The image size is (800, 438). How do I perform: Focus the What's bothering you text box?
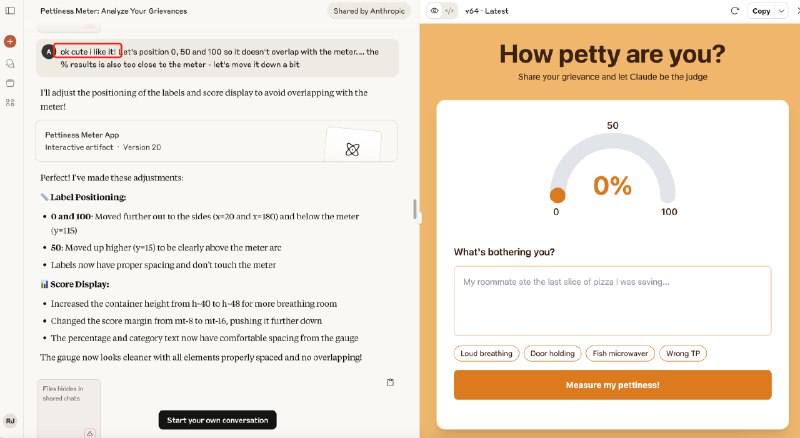[x=612, y=300]
